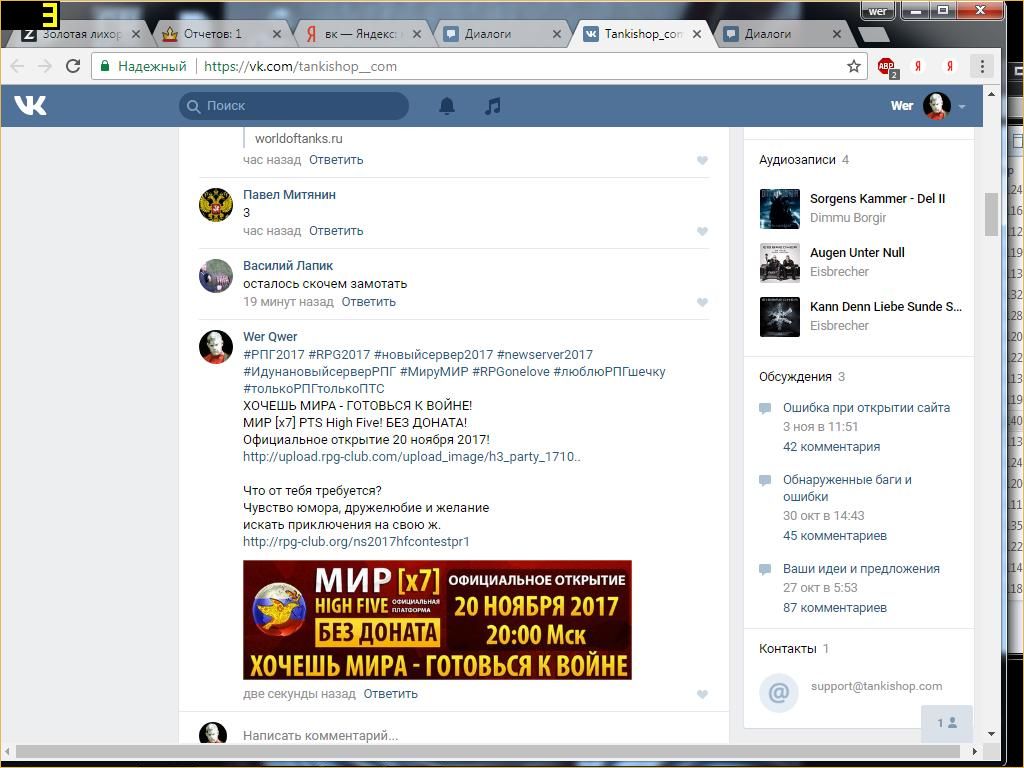The height and width of the screenshot is (768, 1024).
Task: Open the Аудиозаписи section header
Action: [x=797, y=160]
